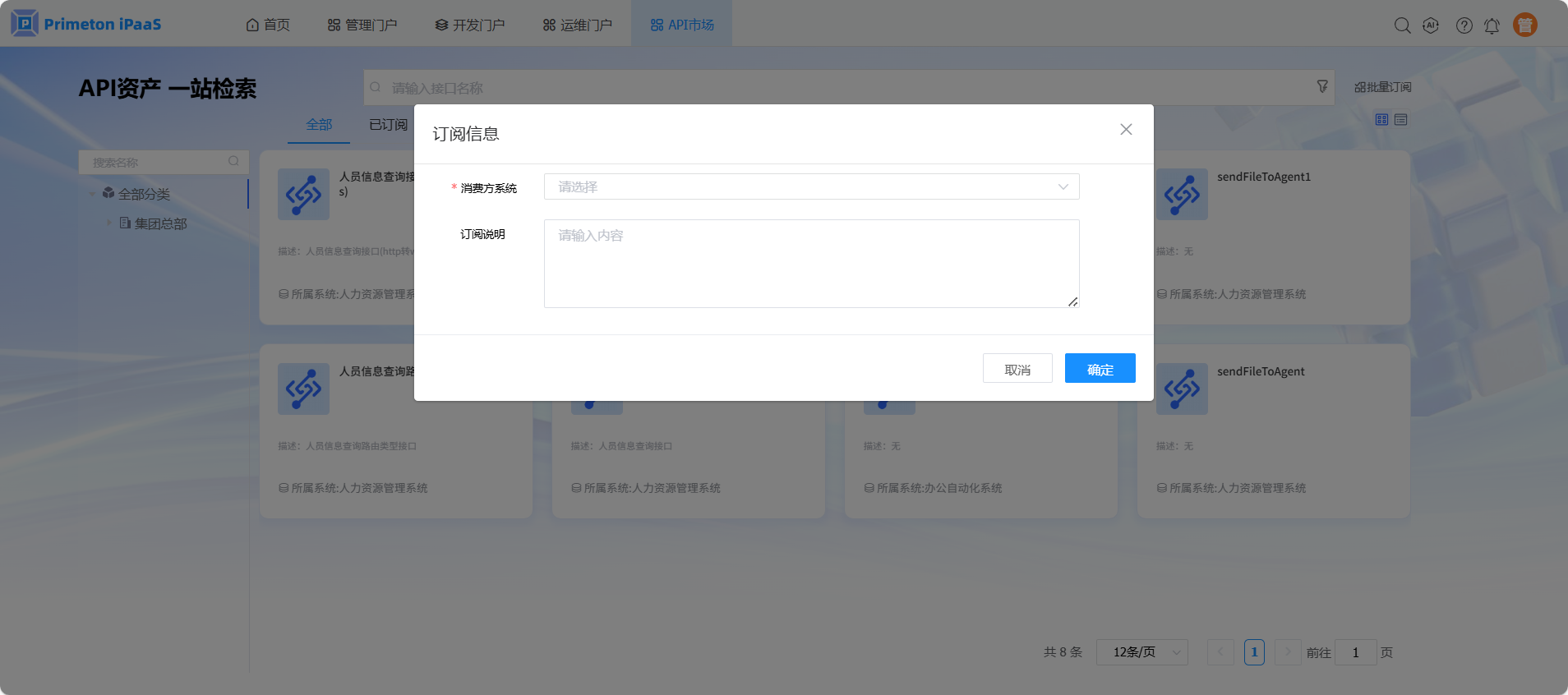Open the 消费方系统 dropdown
This screenshot has height=695, width=1568.
[811, 186]
